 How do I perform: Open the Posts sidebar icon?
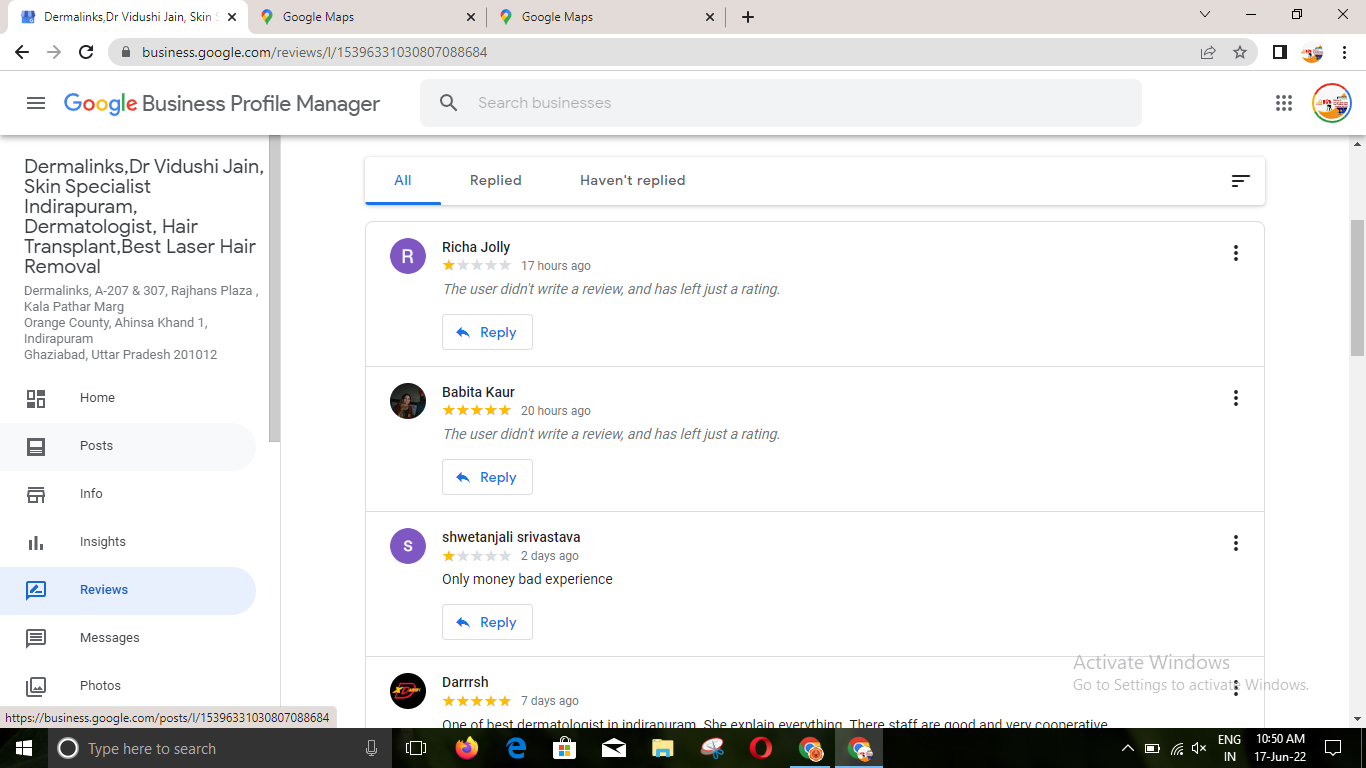pyautogui.click(x=36, y=446)
